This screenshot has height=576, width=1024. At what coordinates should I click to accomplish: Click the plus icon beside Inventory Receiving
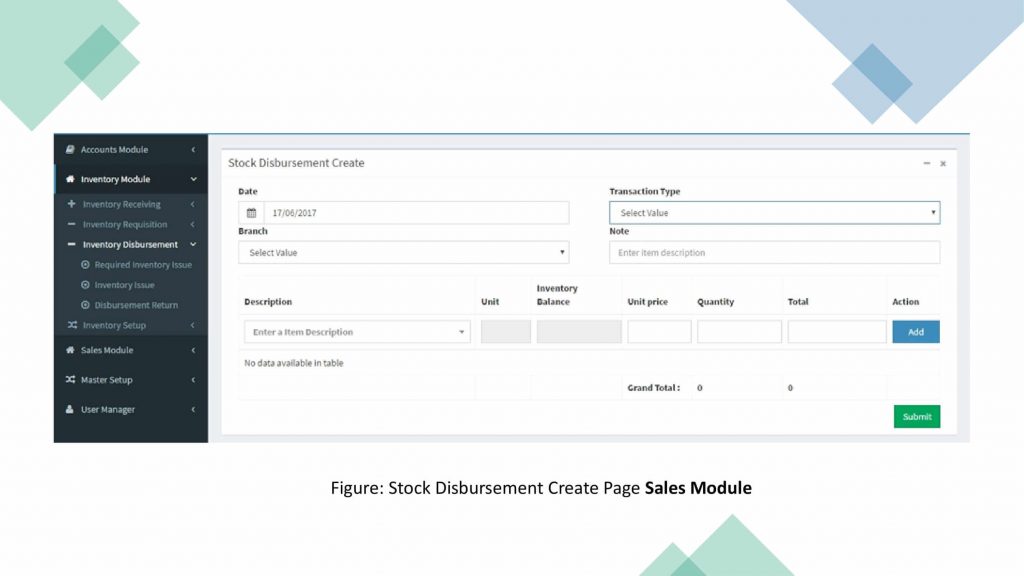(71, 205)
